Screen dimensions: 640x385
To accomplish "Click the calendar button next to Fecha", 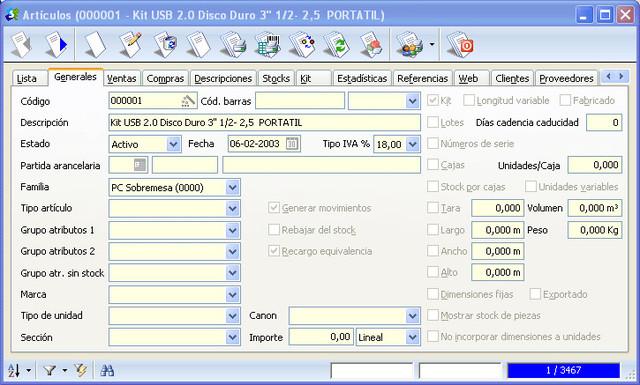I will pos(292,144).
